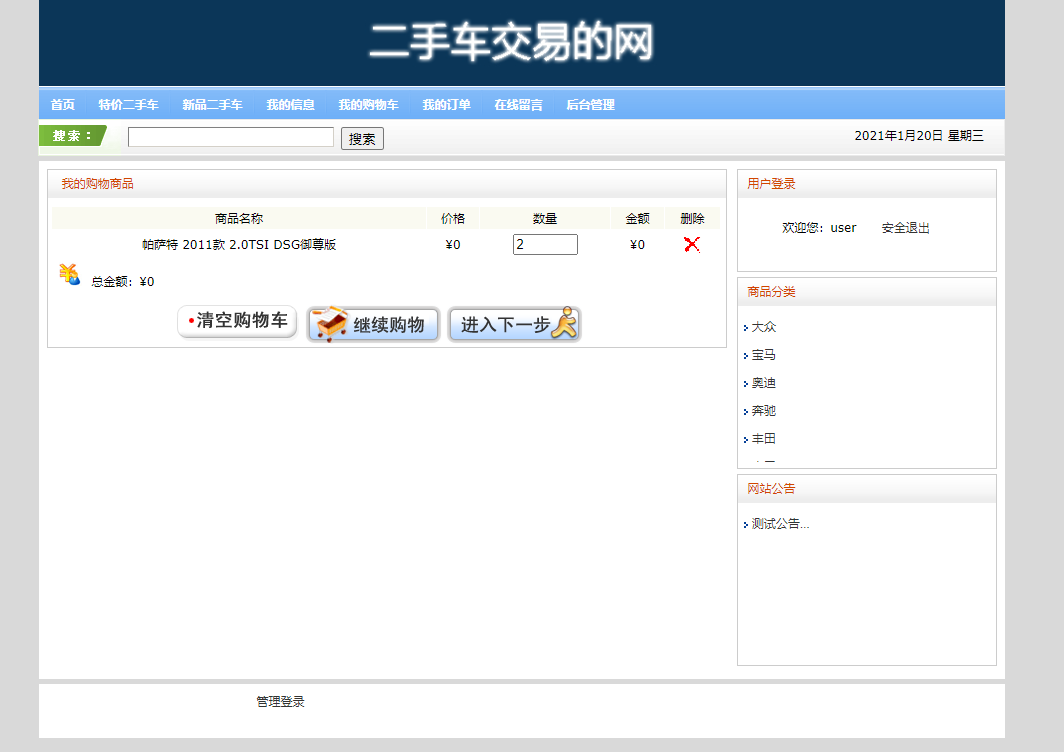Screen dimensions: 1064x752
Task: Click the 管理登录 footer link
Action: pos(280,701)
